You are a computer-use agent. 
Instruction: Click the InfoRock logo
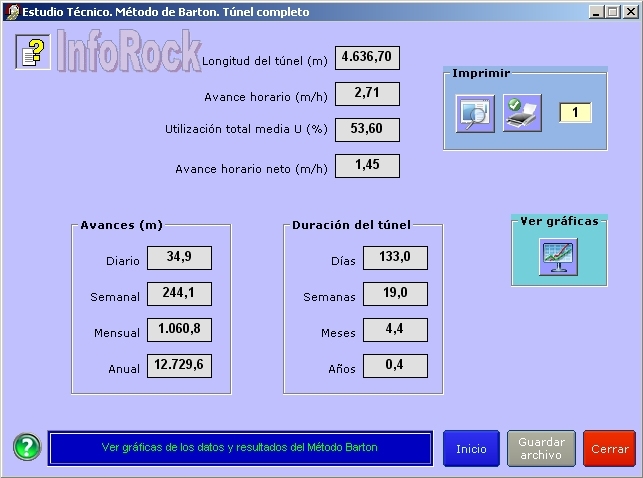[128, 50]
